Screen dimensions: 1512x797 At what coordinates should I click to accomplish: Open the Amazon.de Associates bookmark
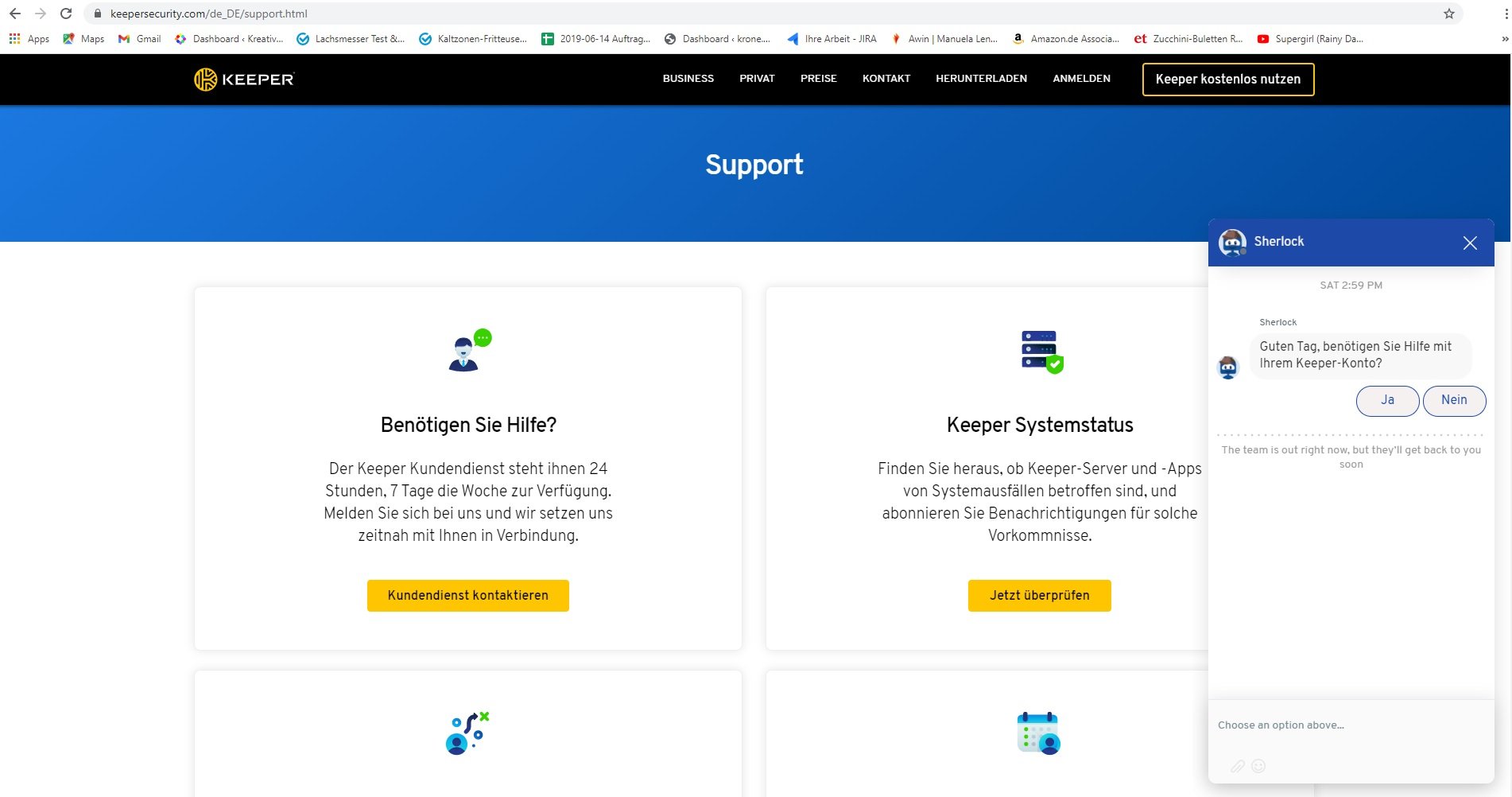(1065, 38)
